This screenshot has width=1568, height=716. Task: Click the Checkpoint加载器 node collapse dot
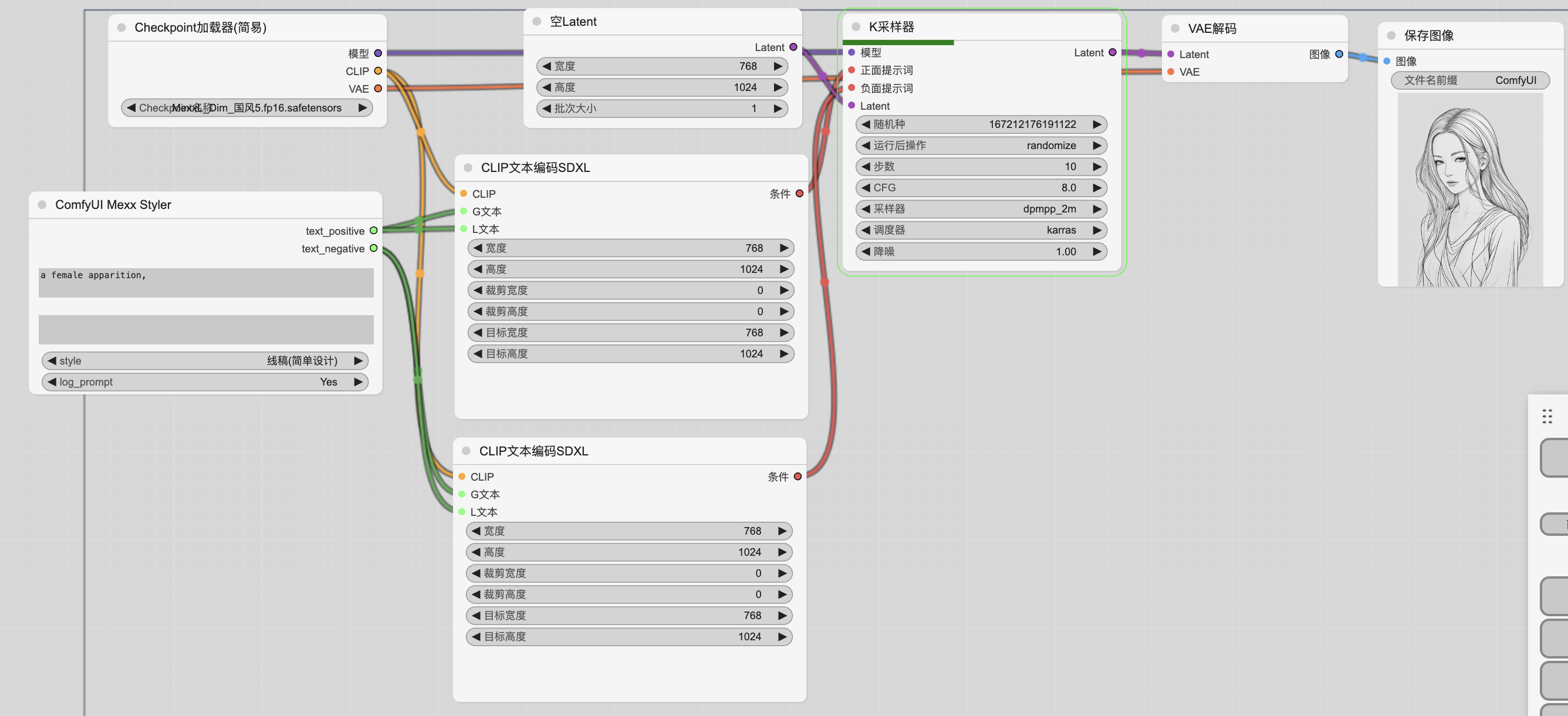click(121, 28)
